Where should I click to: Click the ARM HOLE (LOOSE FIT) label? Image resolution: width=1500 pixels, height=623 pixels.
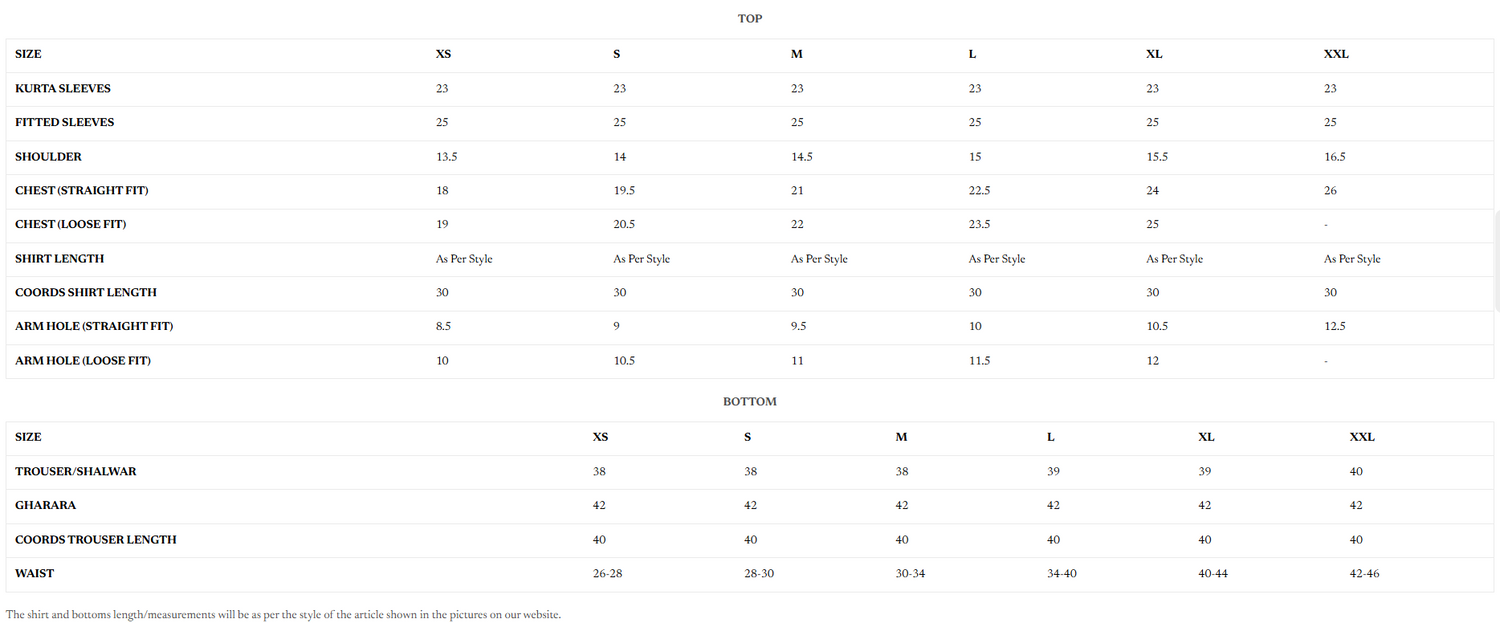click(83, 360)
